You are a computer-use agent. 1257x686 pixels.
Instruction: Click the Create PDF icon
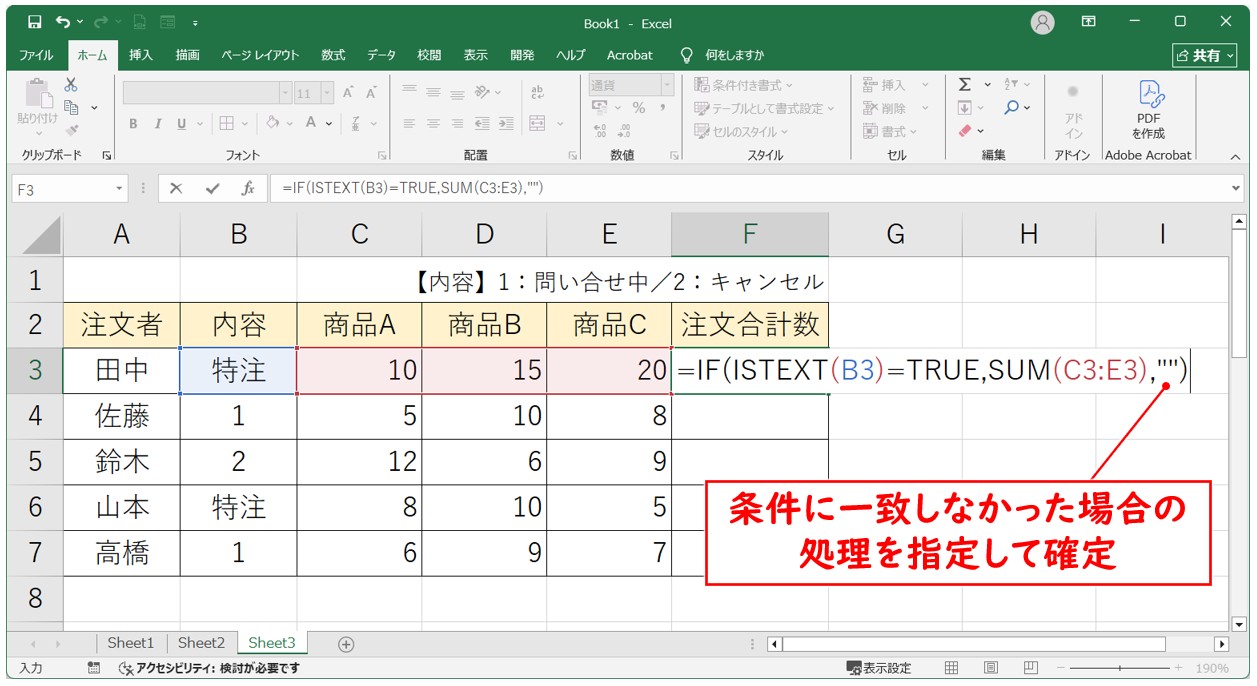(x=1148, y=108)
